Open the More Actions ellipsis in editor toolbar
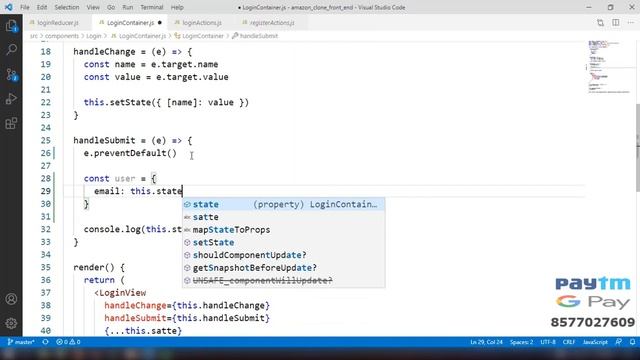Screen dimensions: 640x360 632,23
